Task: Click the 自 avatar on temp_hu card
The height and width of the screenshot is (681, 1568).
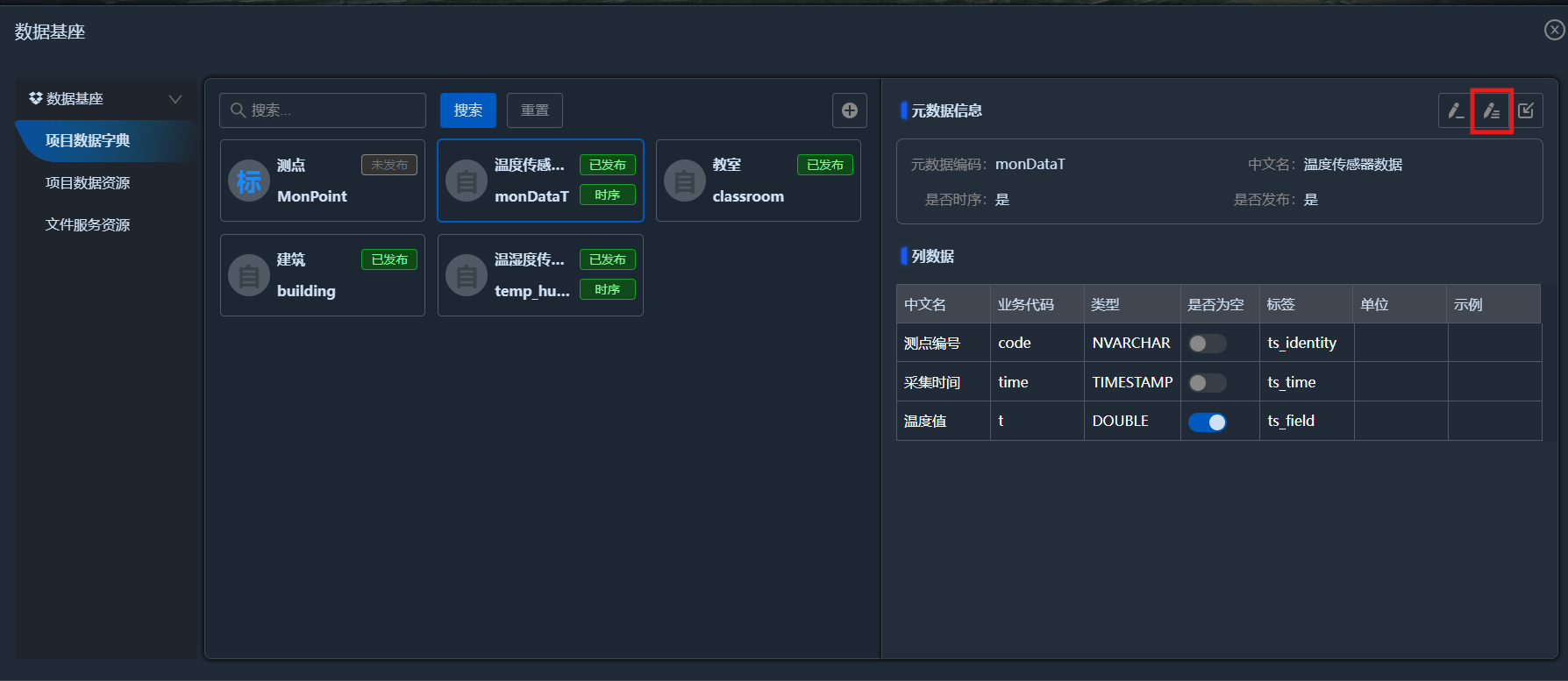Action: tap(467, 275)
